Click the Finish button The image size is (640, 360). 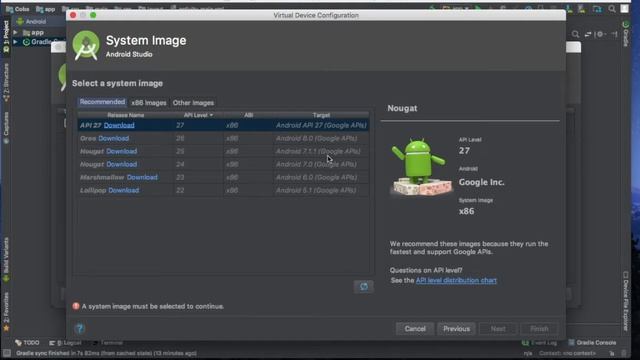pyautogui.click(x=539, y=329)
